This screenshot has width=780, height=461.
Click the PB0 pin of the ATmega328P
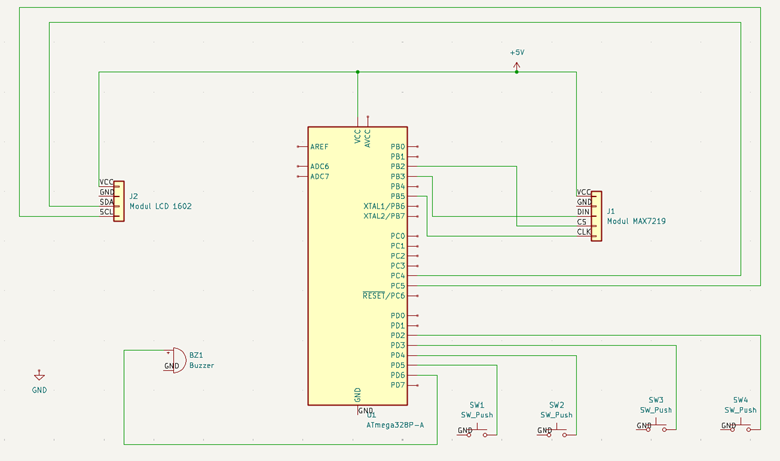pos(413,147)
